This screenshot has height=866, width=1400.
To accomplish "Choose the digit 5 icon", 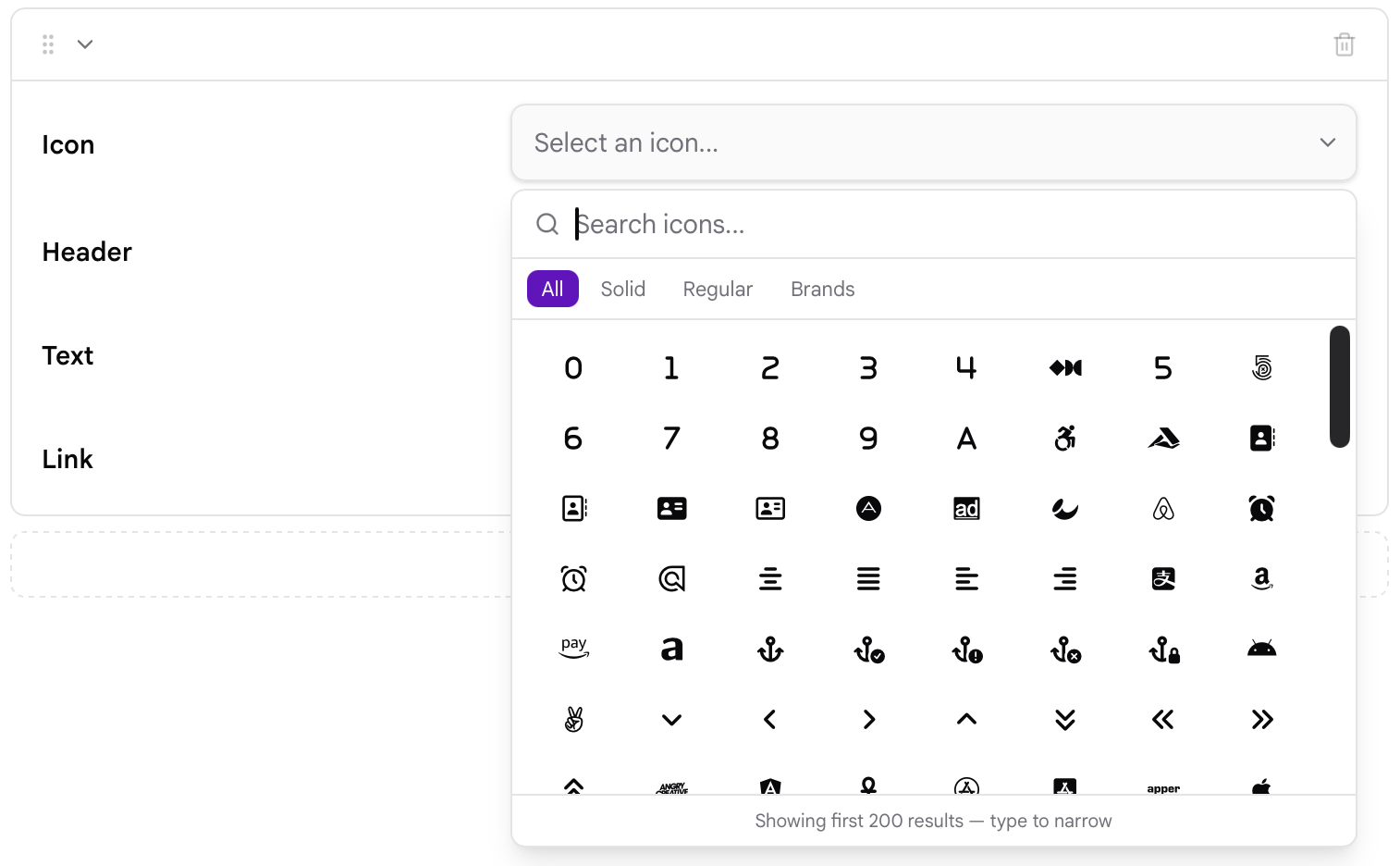I will 1163,368.
